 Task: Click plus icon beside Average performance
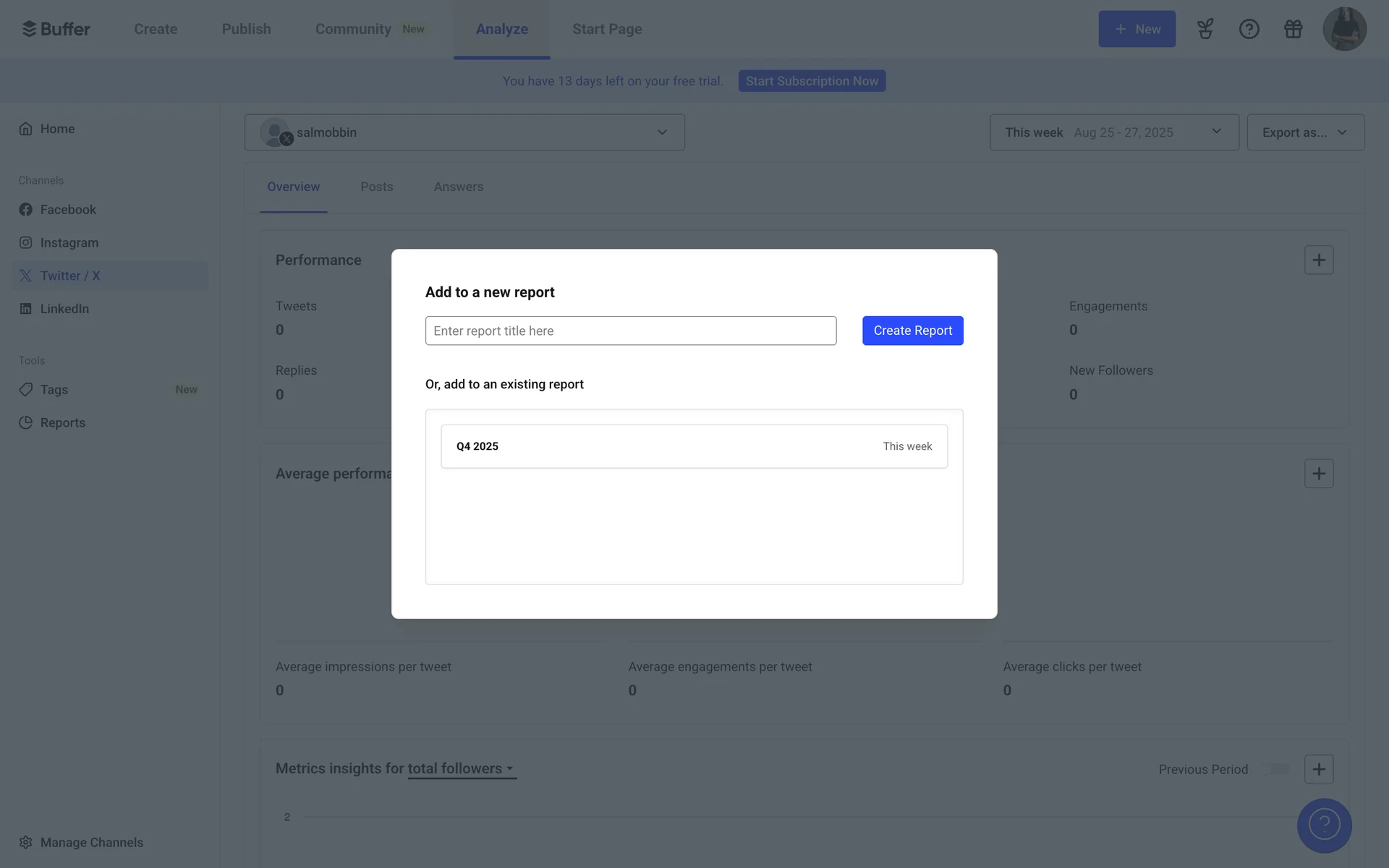(x=1318, y=474)
